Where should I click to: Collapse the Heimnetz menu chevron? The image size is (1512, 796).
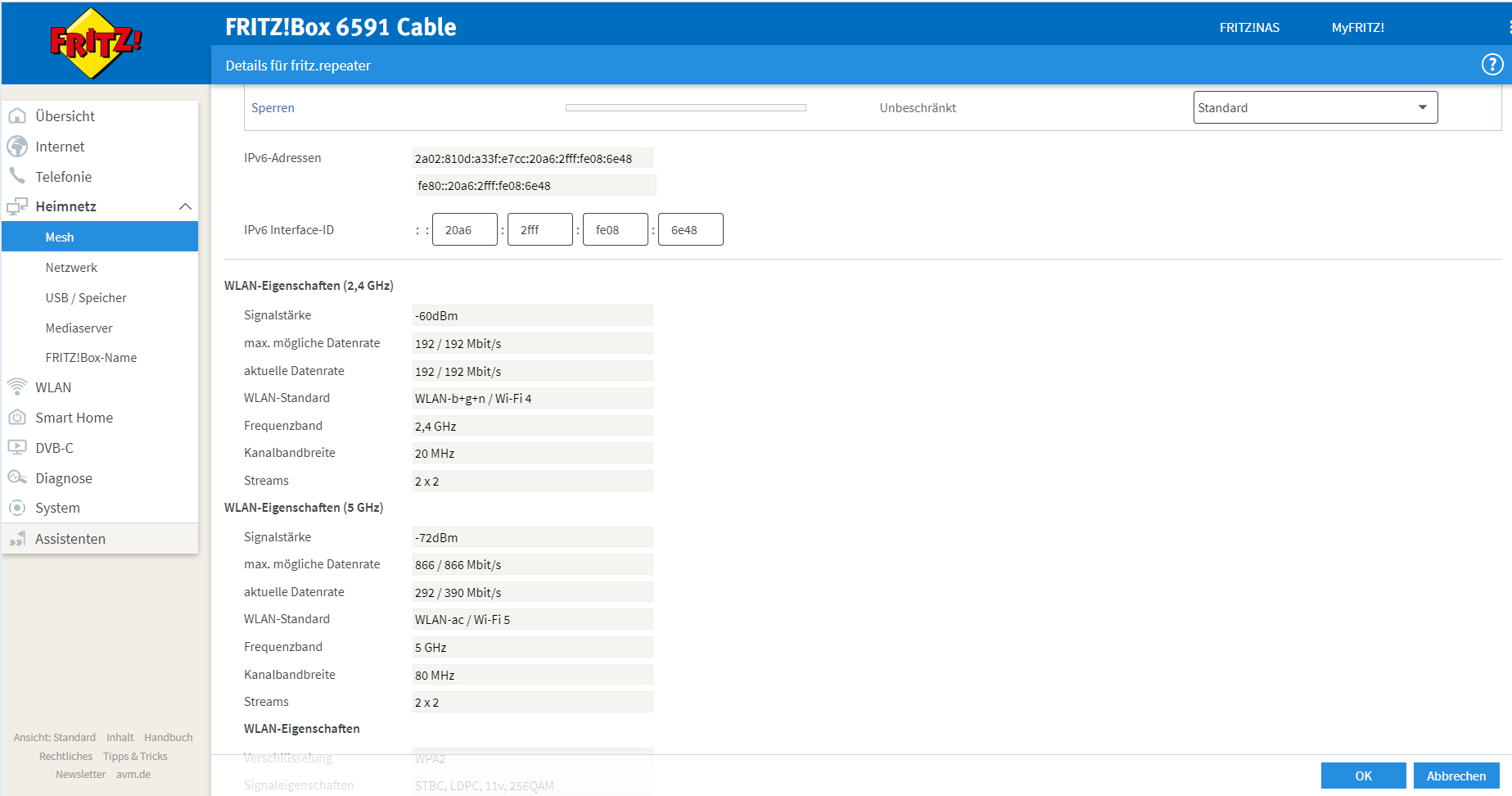(185, 206)
